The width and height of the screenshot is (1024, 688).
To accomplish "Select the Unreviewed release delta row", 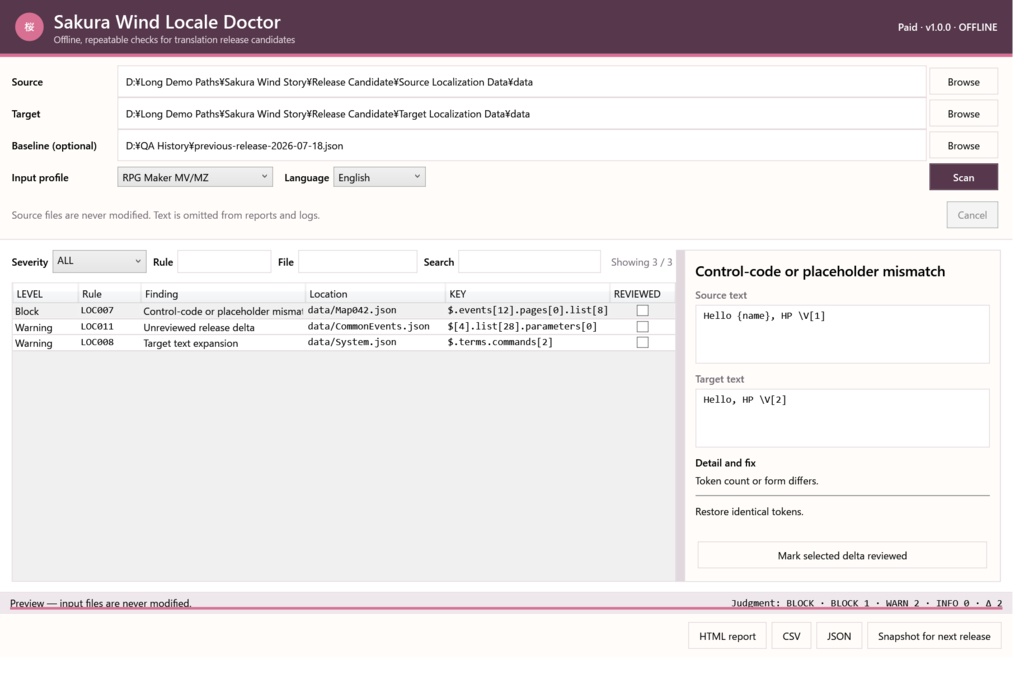I will click(344, 326).
